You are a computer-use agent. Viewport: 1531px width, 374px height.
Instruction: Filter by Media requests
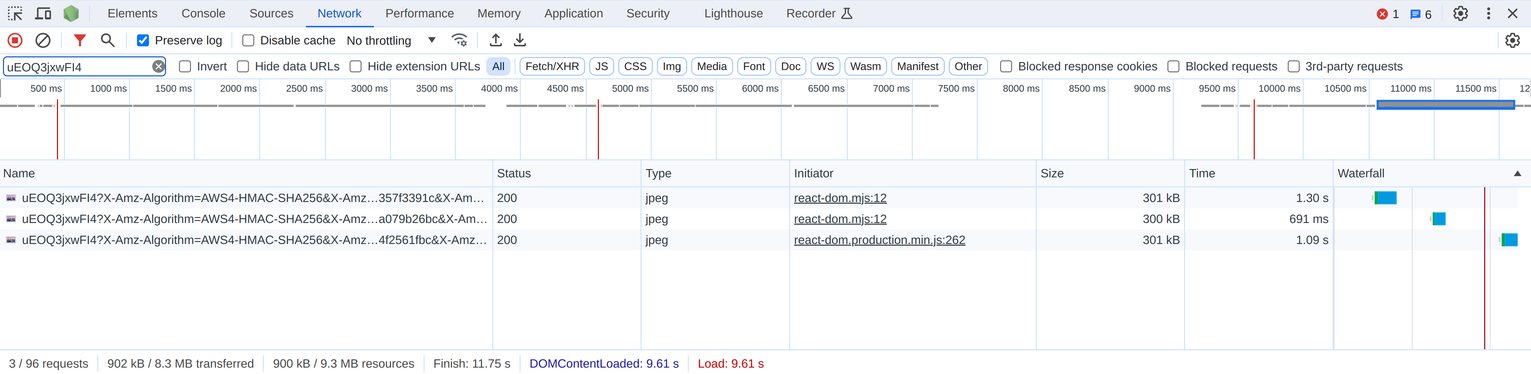pyautogui.click(x=712, y=66)
